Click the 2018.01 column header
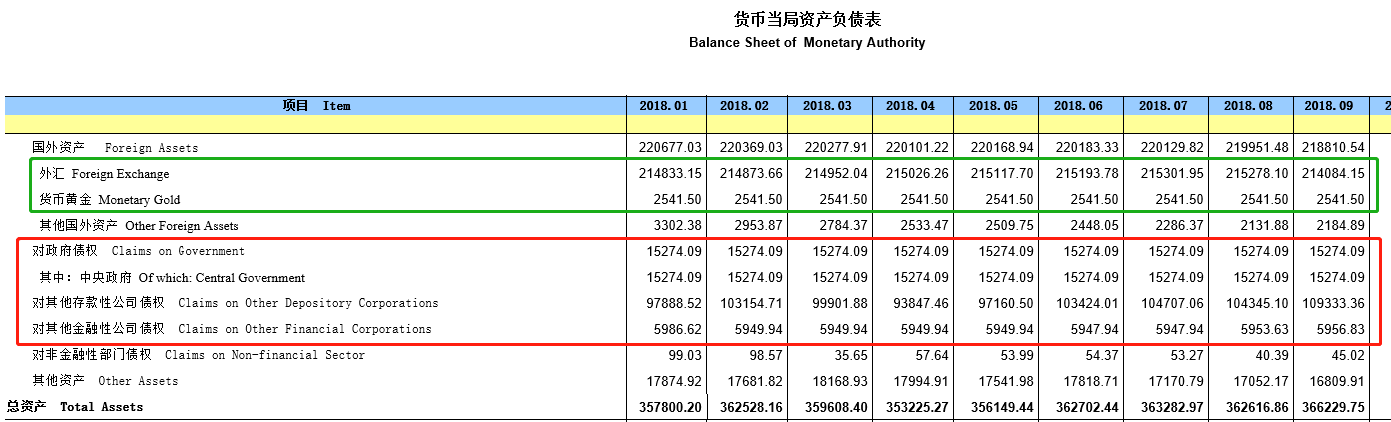The image size is (1391, 422). click(x=663, y=106)
